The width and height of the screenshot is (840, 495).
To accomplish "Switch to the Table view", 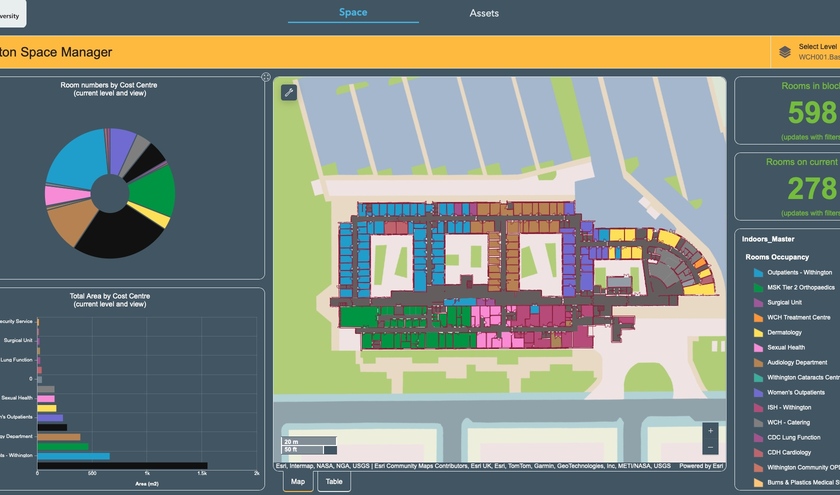I will pyautogui.click(x=334, y=481).
